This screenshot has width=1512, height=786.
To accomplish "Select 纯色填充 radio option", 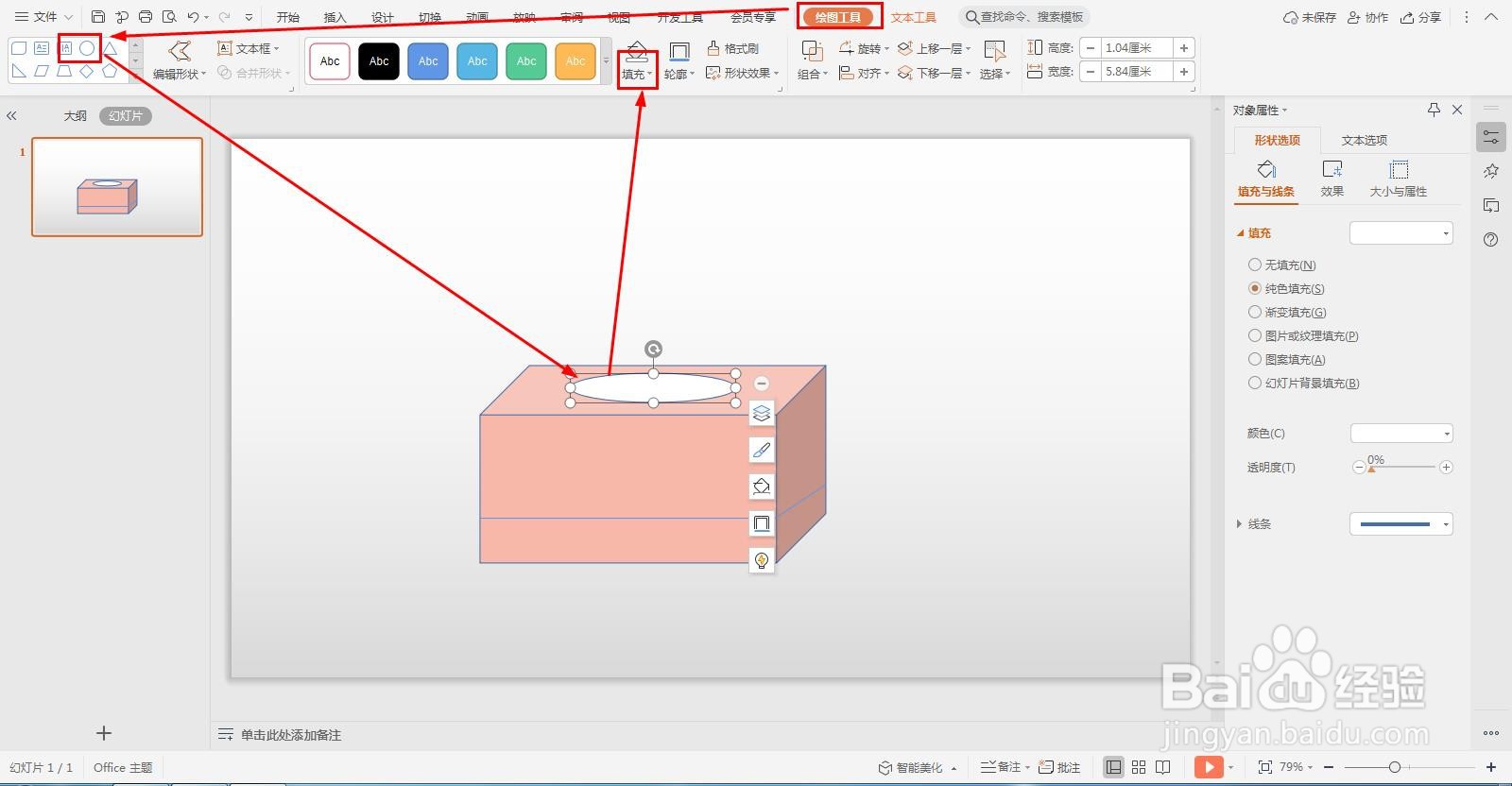I will coord(1255,288).
